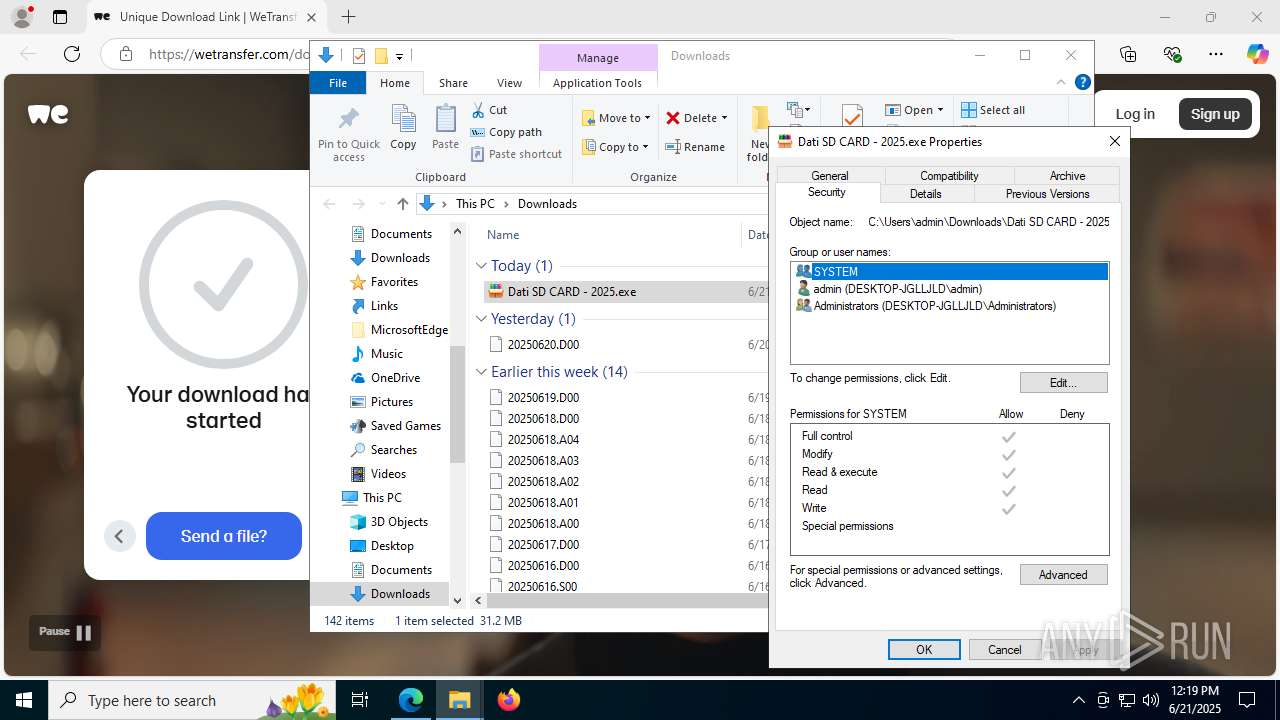
Task: Collapse the ribbon with chevron arrow
Action: (1061, 83)
